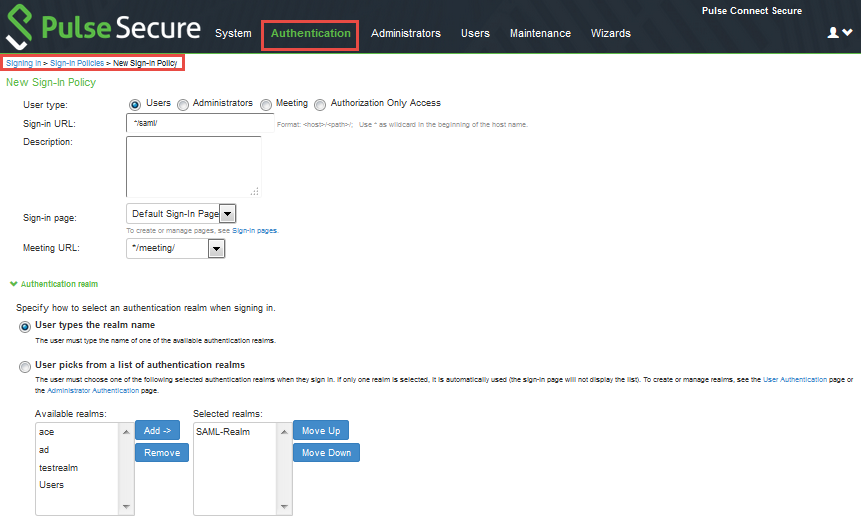
Task: Go to Signing In breadcrumb
Action: coord(23,63)
